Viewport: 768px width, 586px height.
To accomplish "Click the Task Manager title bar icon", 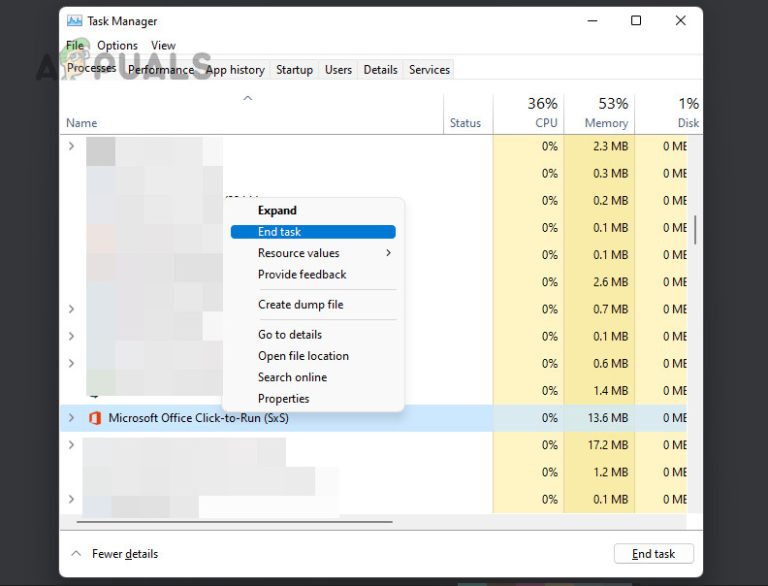I will click(x=74, y=21).
